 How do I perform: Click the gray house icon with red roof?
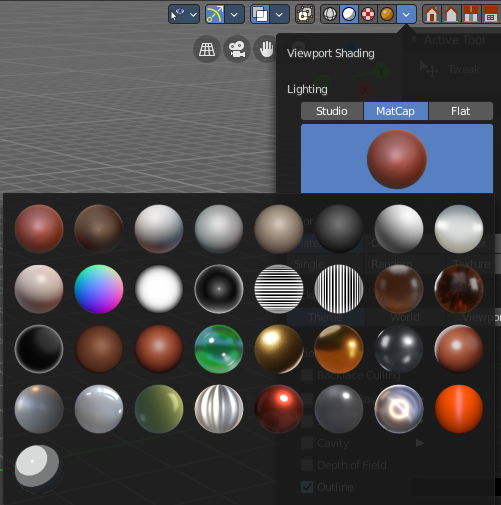coord(451,14)
